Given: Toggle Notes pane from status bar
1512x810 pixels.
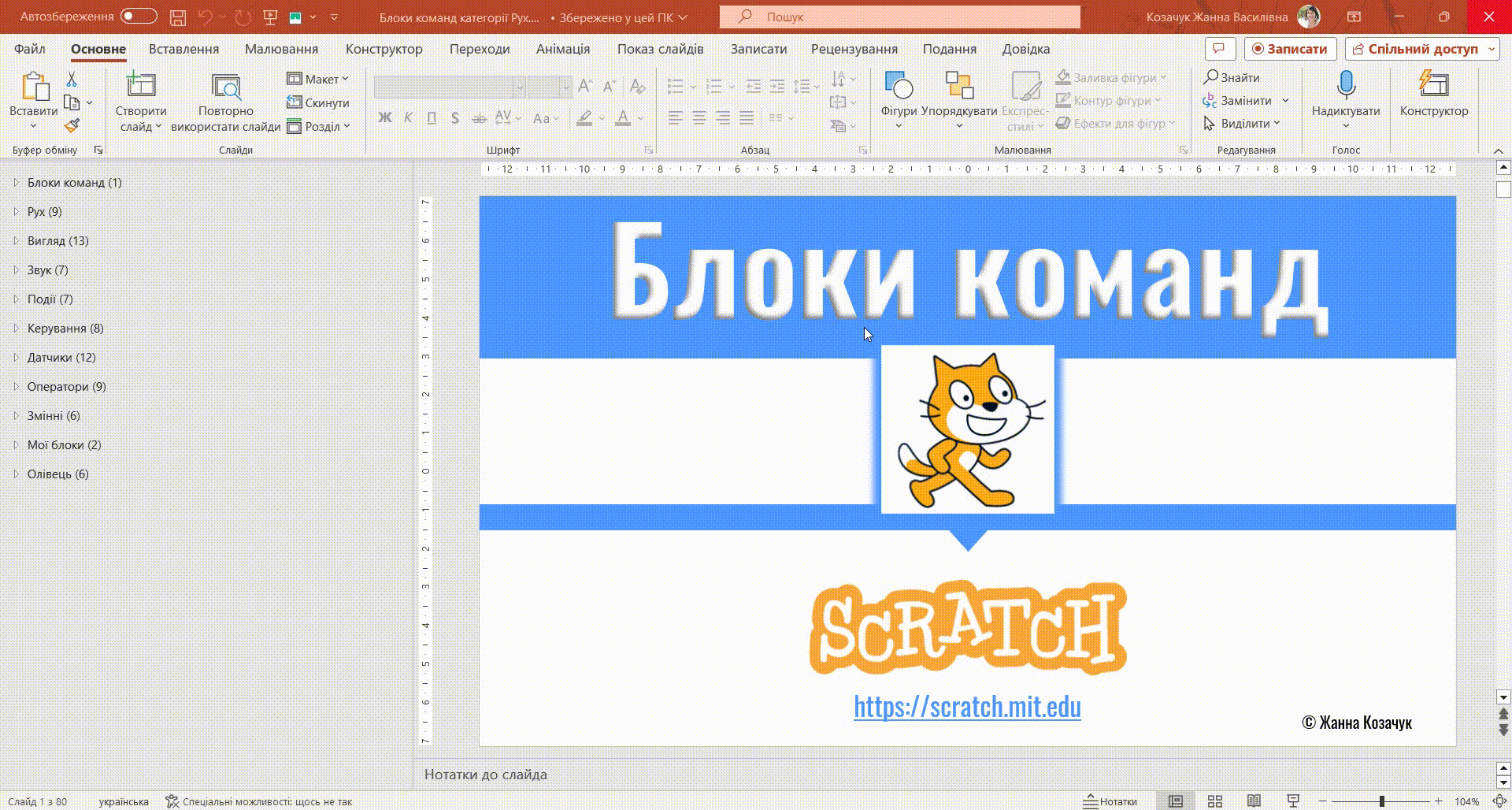Looking at the screenshot, I should 1110,801.
